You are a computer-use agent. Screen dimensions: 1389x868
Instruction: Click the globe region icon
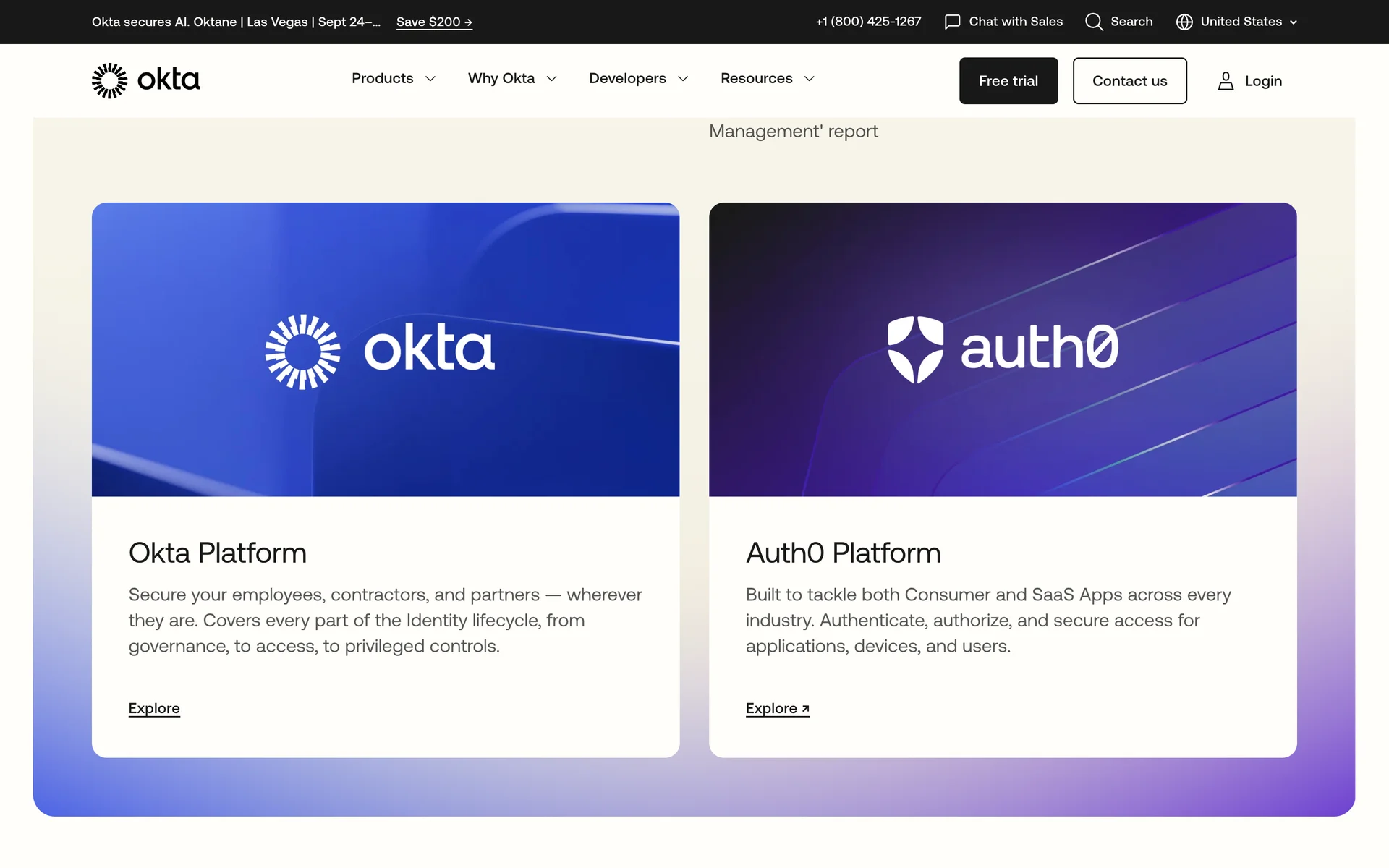(1184, 22)
